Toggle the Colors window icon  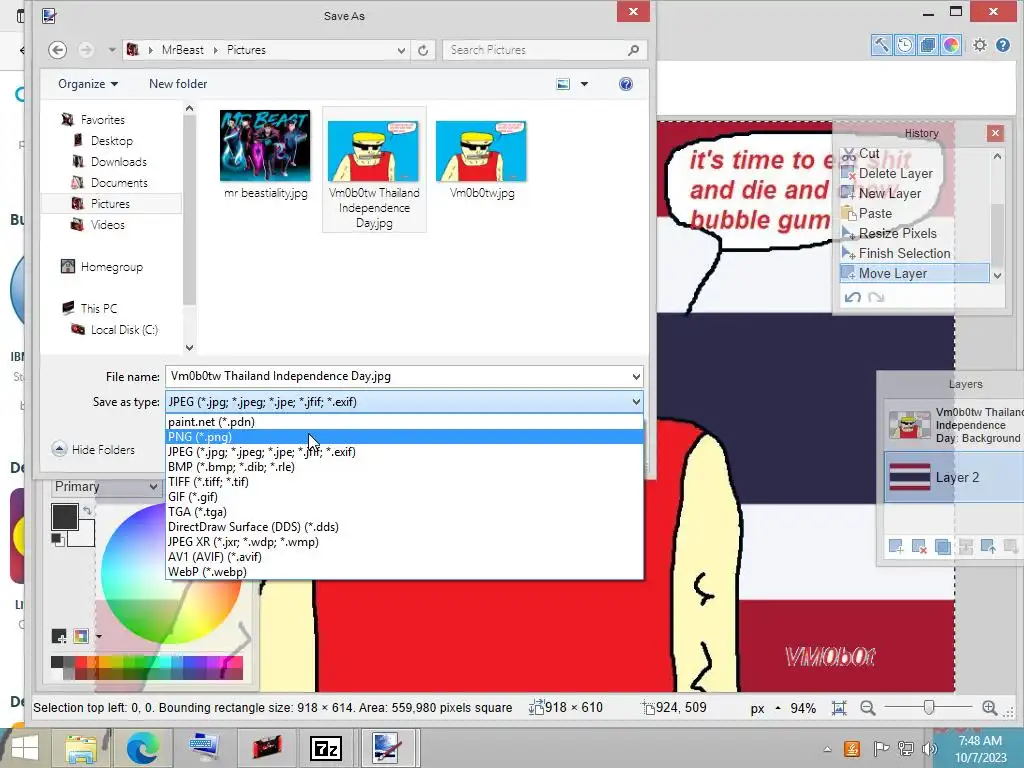(950, 45)
